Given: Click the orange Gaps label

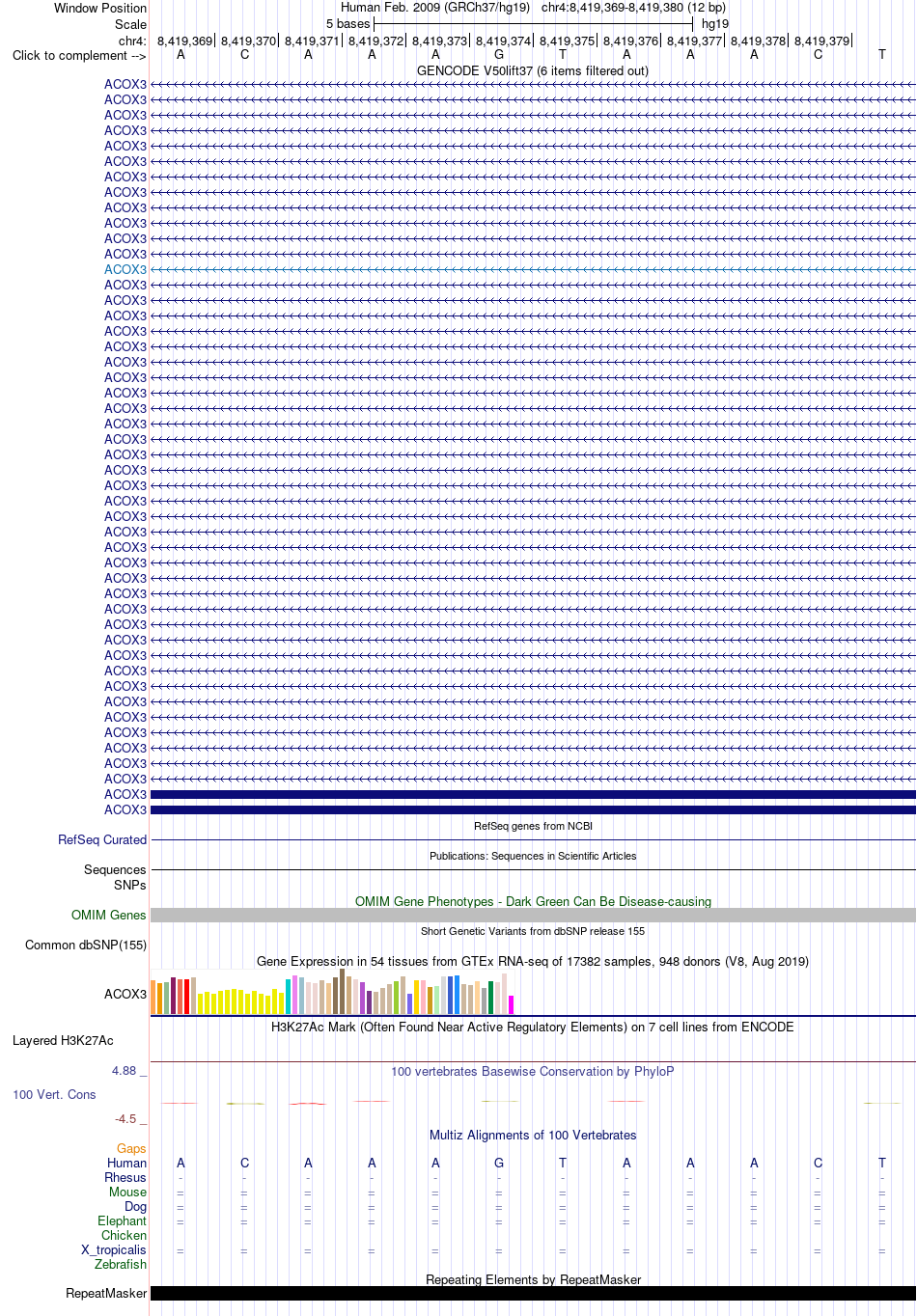Looking at the screenshot, I should pyautogui.click(x=131, y=1149).
